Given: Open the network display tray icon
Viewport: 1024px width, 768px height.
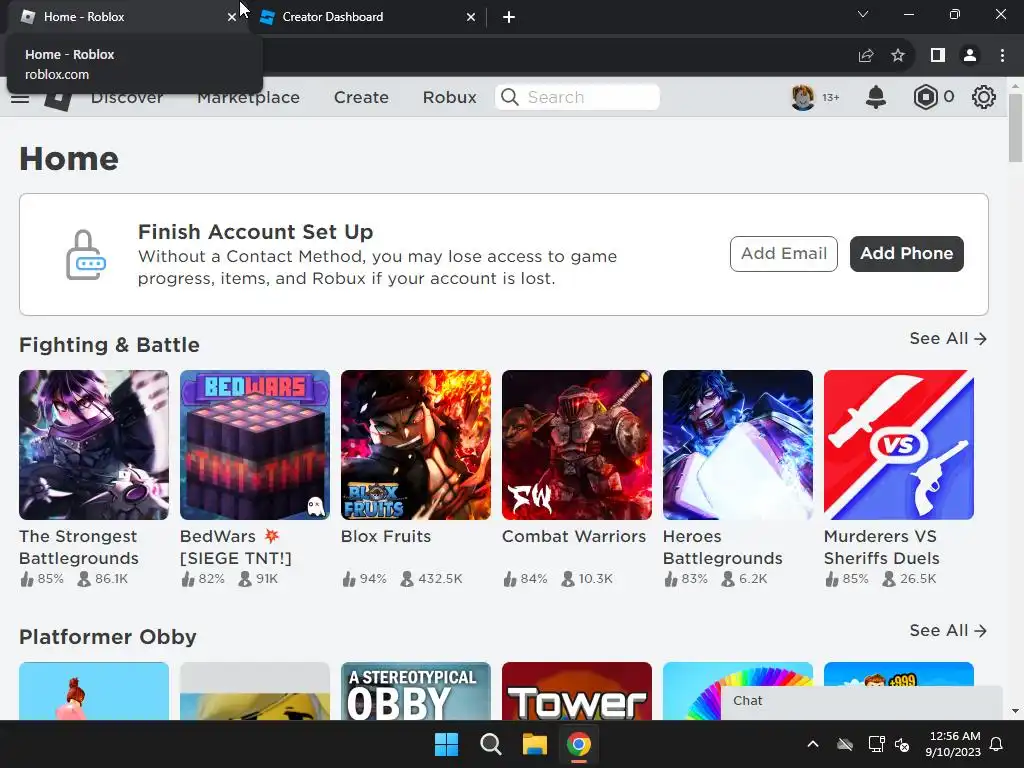Looking at the screenshot, I should tap(876, 744).
